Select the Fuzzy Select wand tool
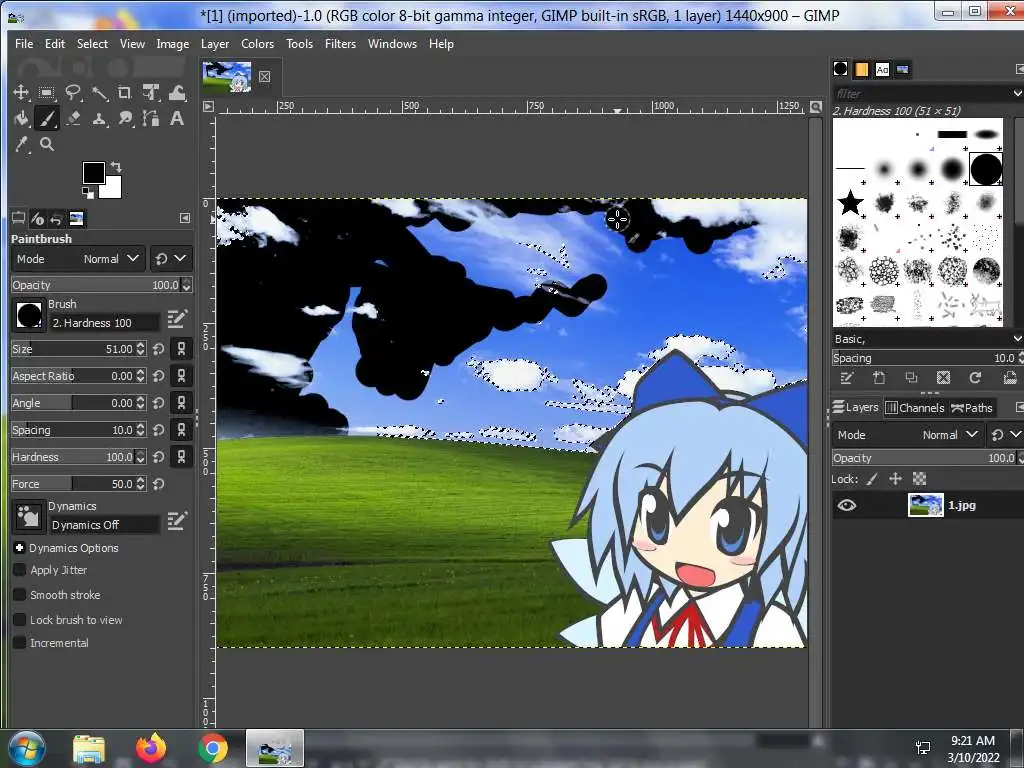Screen dimensions: 1024x768 point(99,93)
